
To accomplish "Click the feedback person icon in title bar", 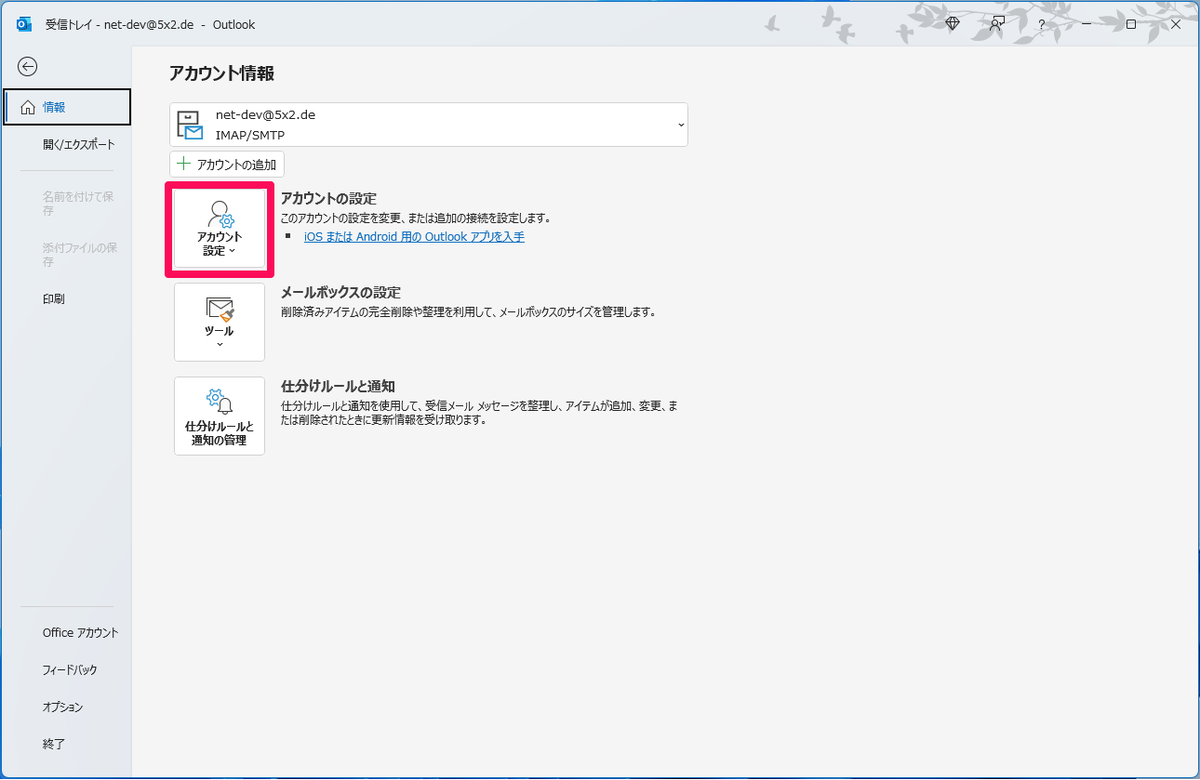I will tap(996, 23).
